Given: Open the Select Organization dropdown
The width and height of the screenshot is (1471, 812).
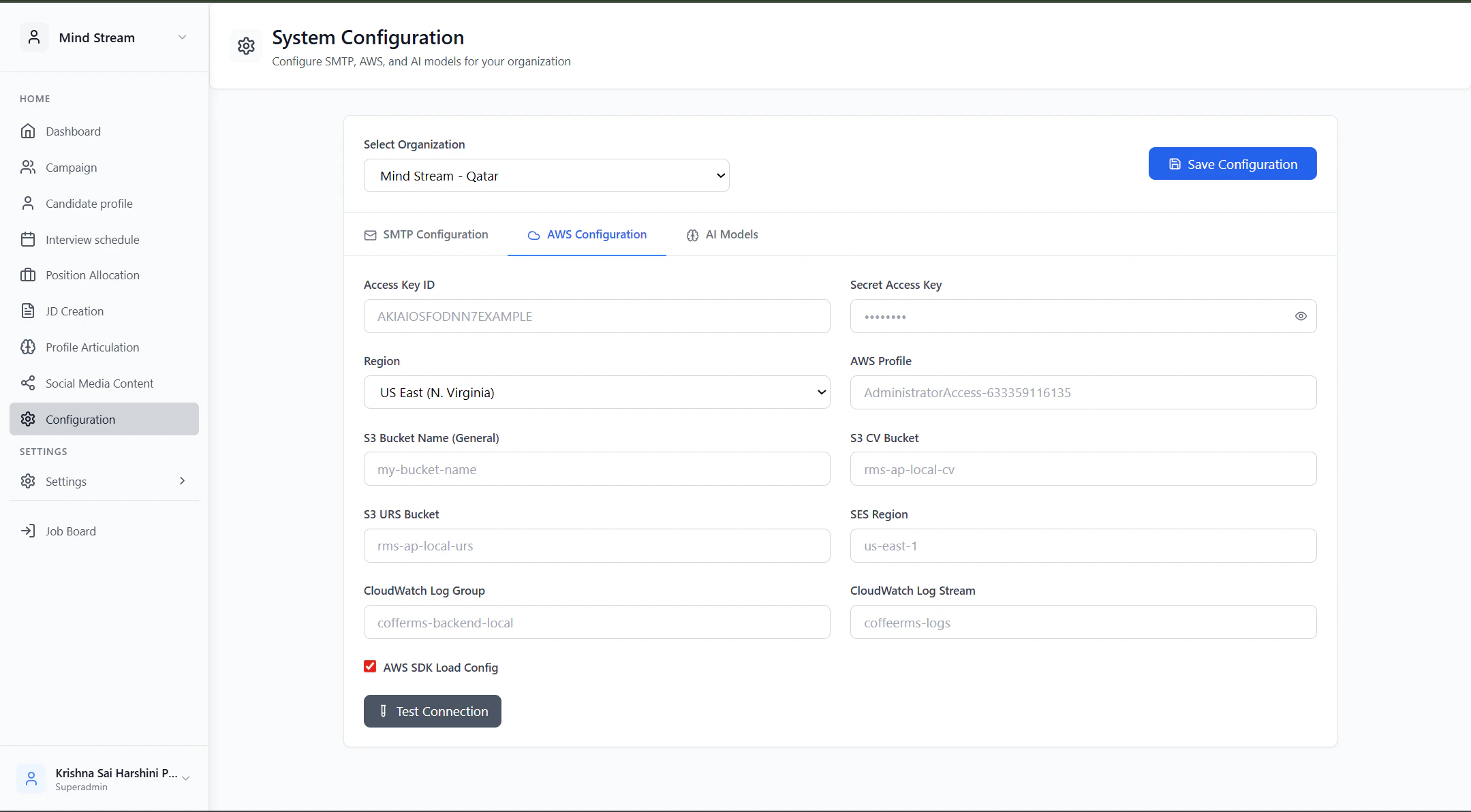Looking at the screenshot, I should (546, 176).
